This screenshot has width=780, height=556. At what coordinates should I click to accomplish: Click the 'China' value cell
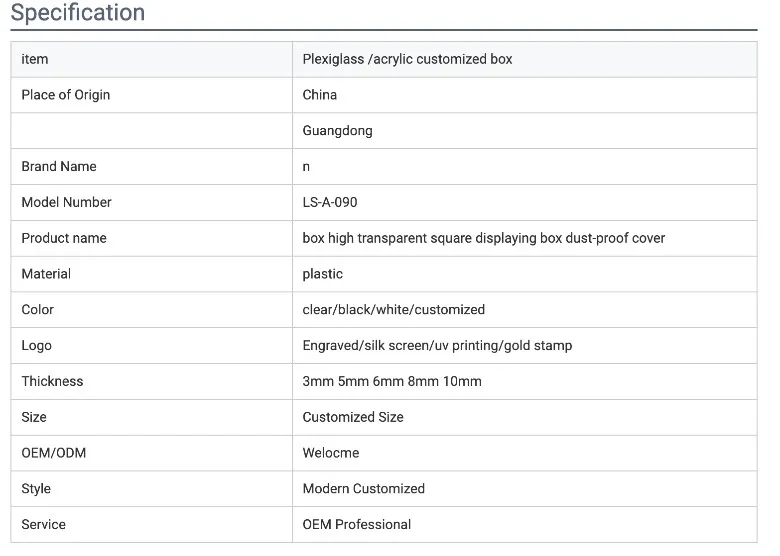[x=320, y=95]
